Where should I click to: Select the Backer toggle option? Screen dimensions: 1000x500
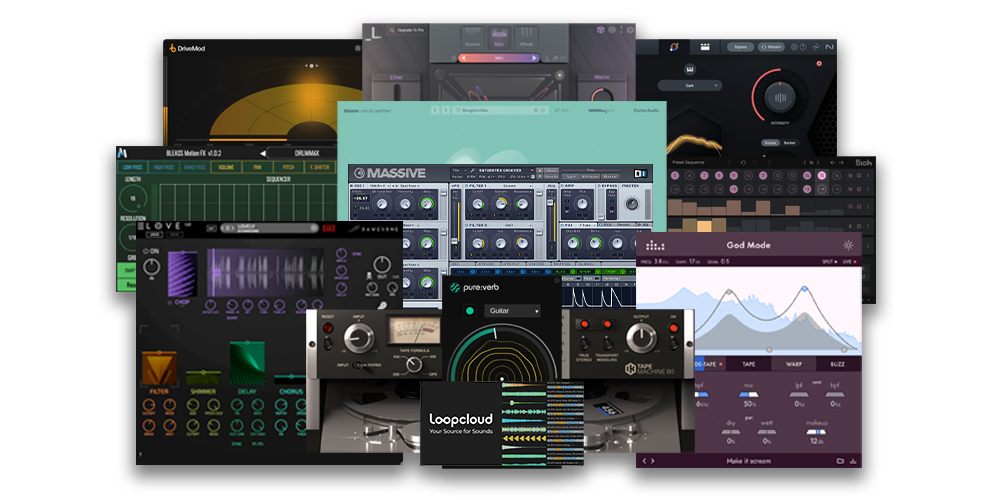[790, 142]
